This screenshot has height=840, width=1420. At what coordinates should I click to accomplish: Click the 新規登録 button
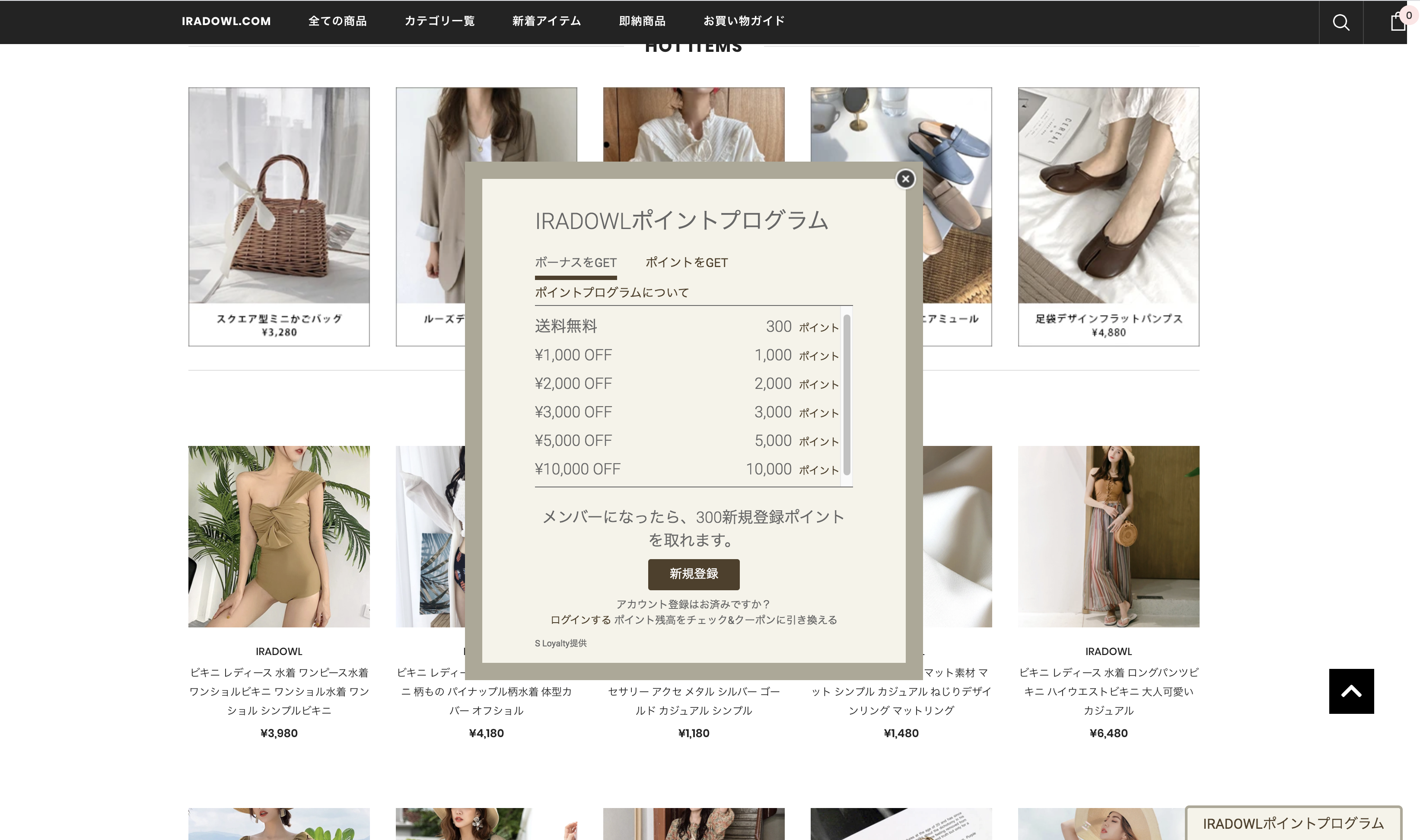coord(693,574)
